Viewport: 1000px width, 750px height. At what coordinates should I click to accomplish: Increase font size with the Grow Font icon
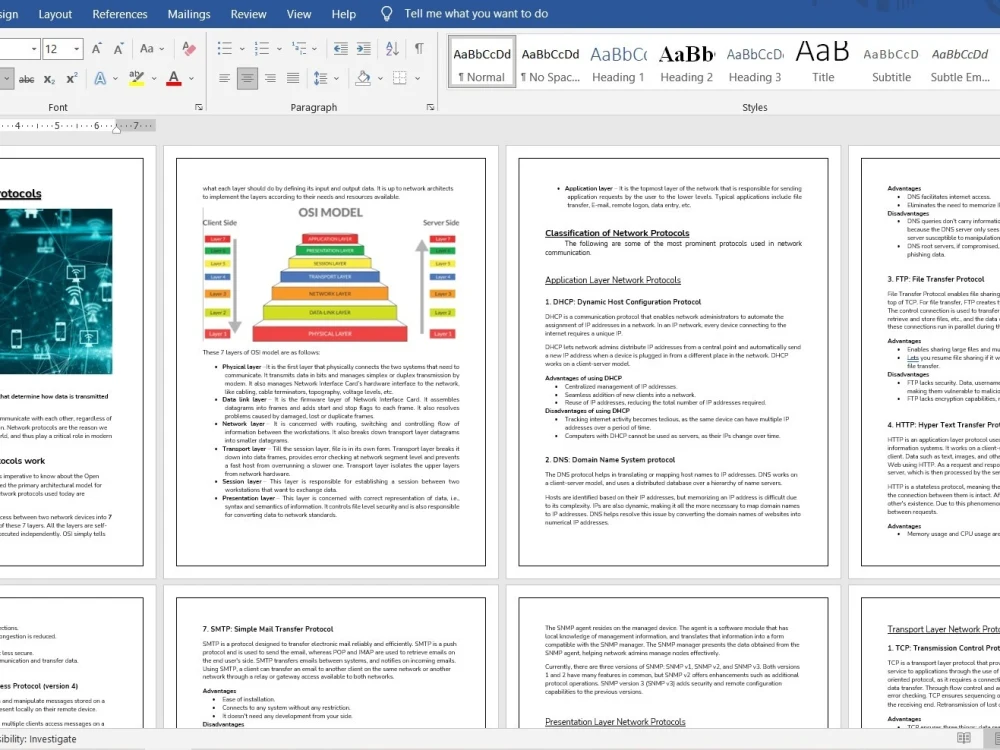coord(96,48)
